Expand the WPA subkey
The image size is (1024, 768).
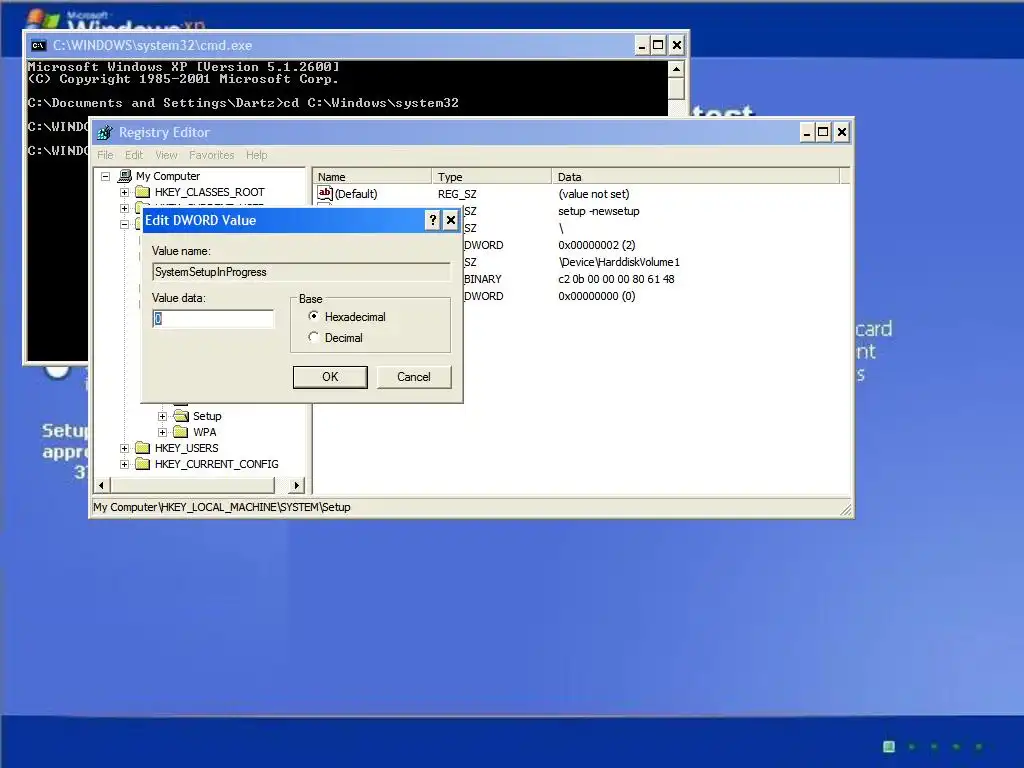pos(162,432)
